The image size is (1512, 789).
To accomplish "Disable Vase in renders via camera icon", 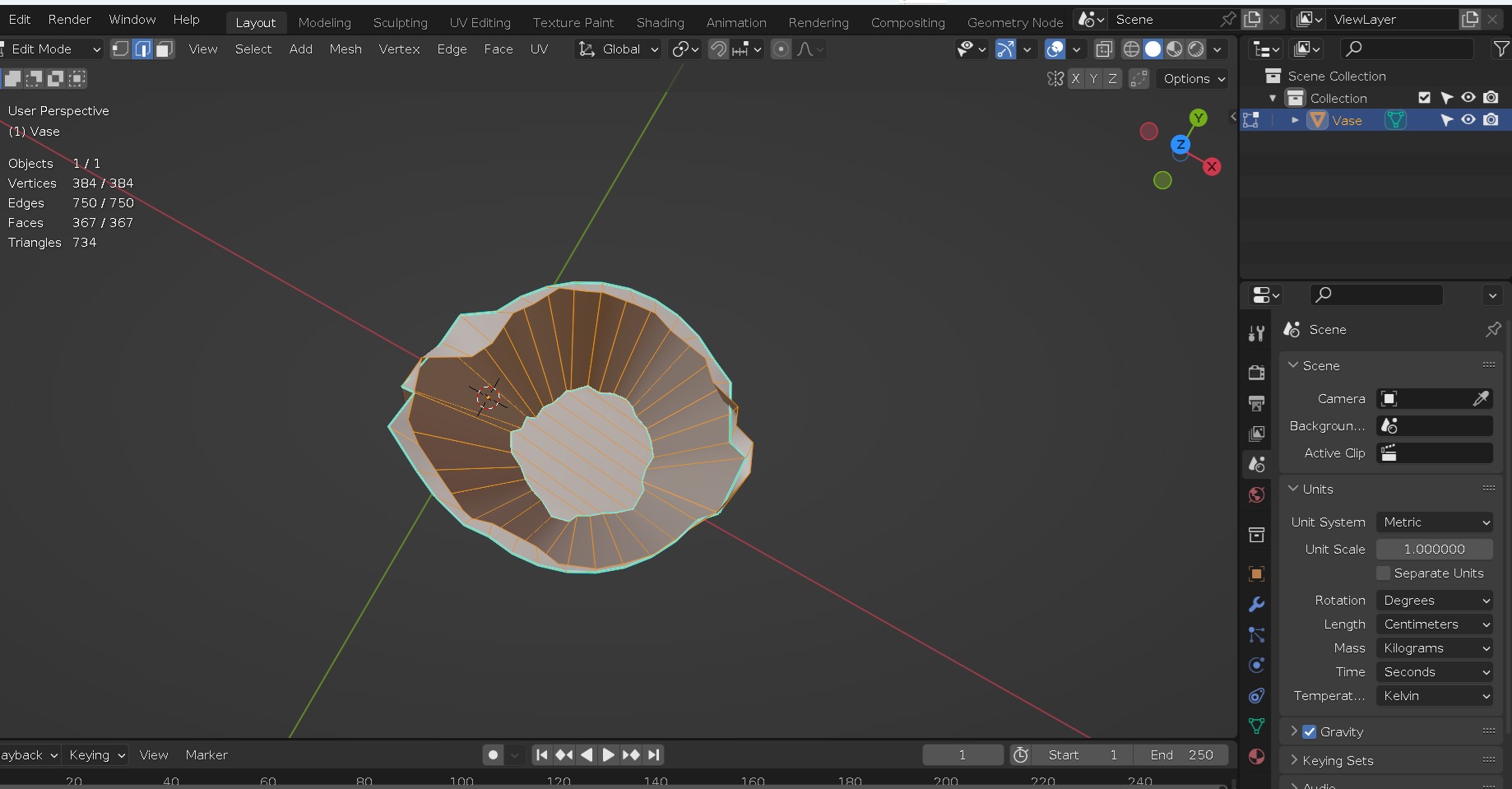I will (1491, 120).
